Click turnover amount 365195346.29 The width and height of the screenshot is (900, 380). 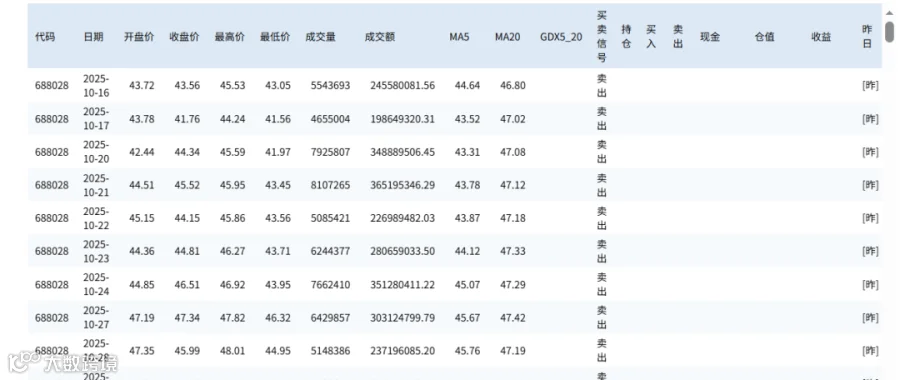pos(402,185)
